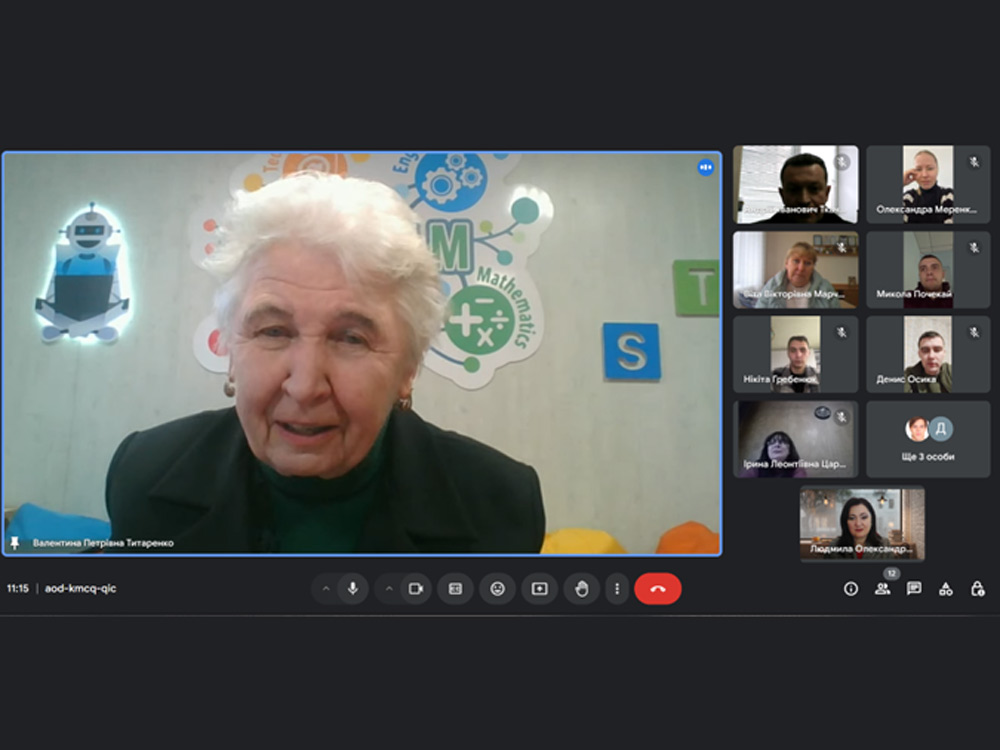This screenshot has width=1000, height=750.
Task: Select Денис Осика's video tile
Action: point(928,355)
